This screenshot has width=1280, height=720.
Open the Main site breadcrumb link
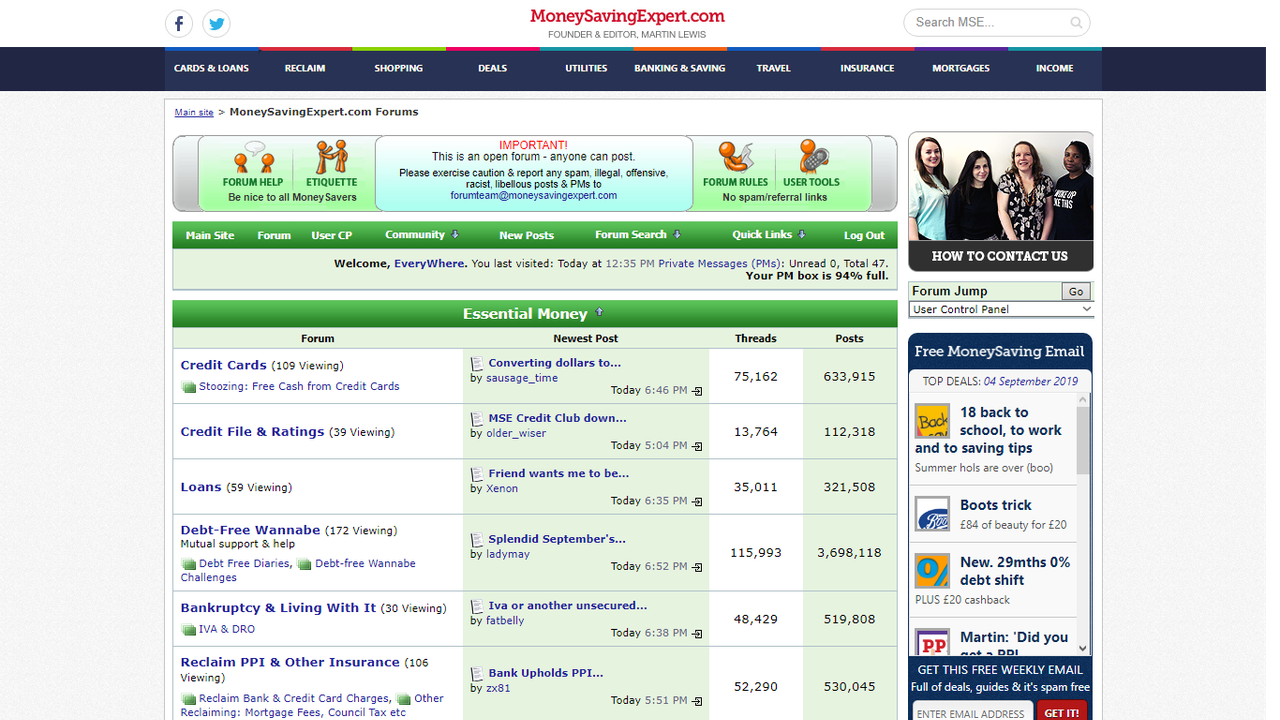[194, 113]
